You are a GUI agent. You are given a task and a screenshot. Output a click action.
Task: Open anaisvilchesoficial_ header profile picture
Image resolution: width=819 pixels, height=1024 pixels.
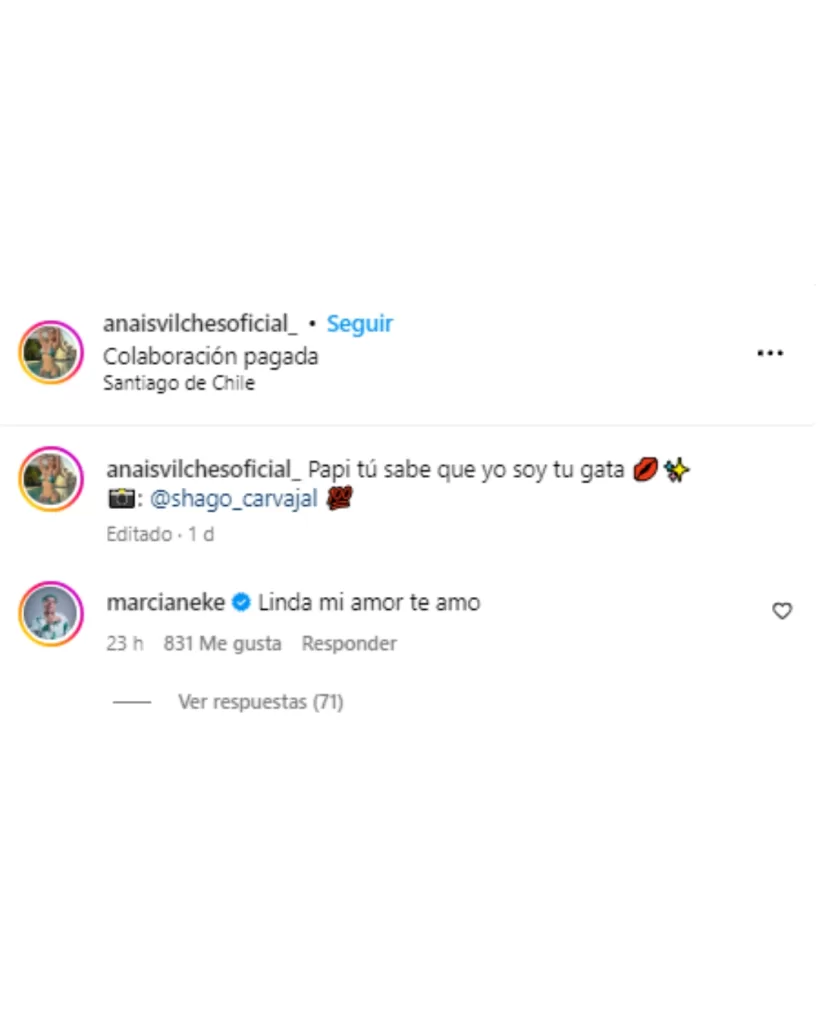click(51, 353)
